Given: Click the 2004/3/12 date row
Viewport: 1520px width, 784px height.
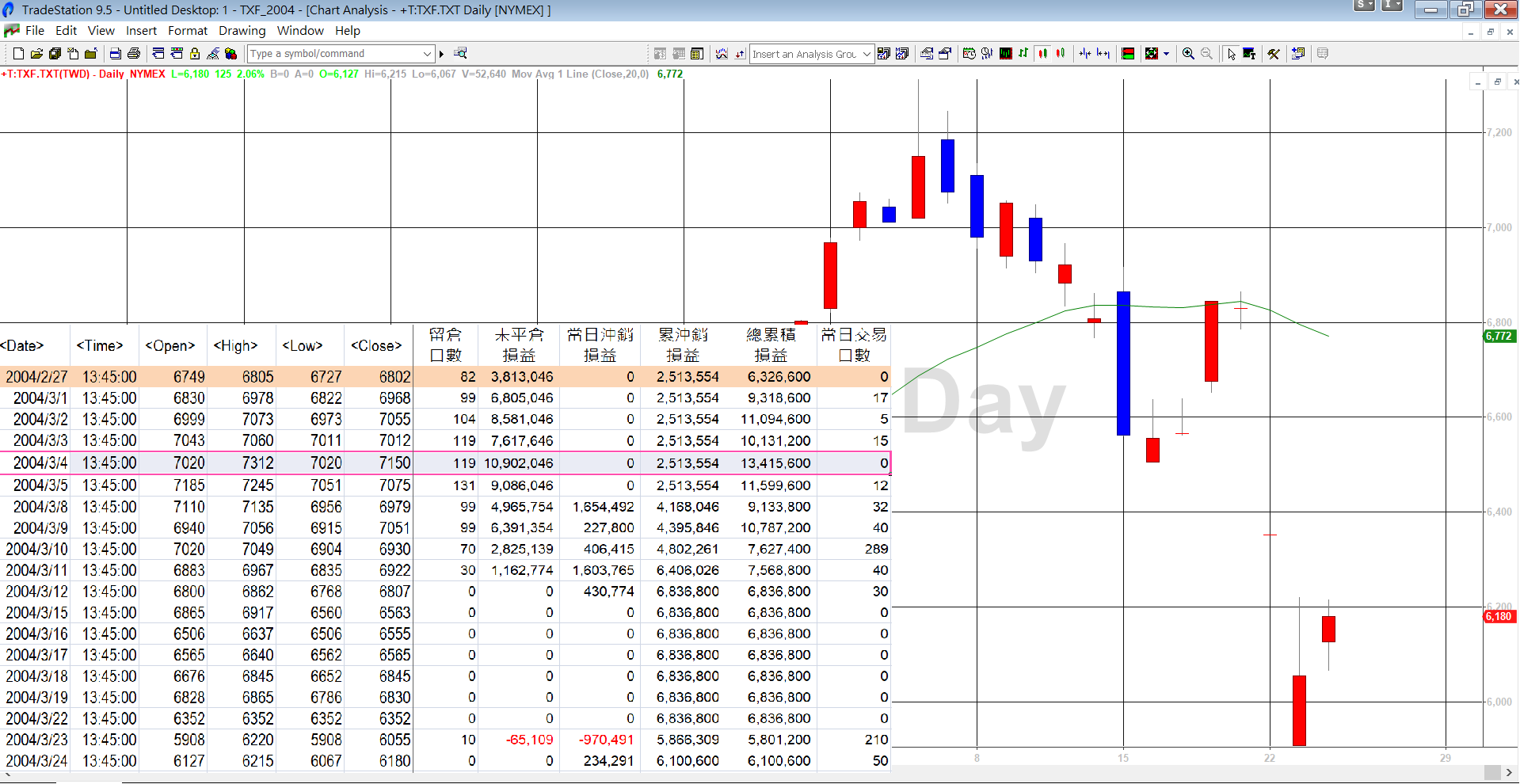Looking at the screenshot, I should pos(37,592).
